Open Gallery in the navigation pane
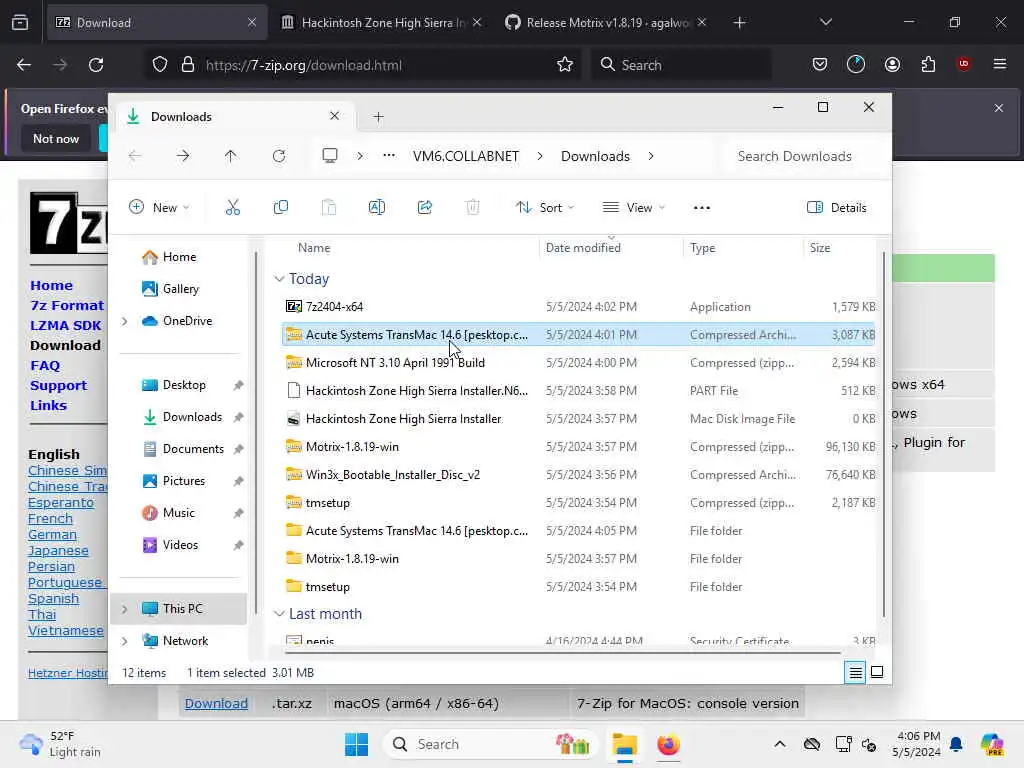This screenshot has width=1024, height=768. [170, 289]
